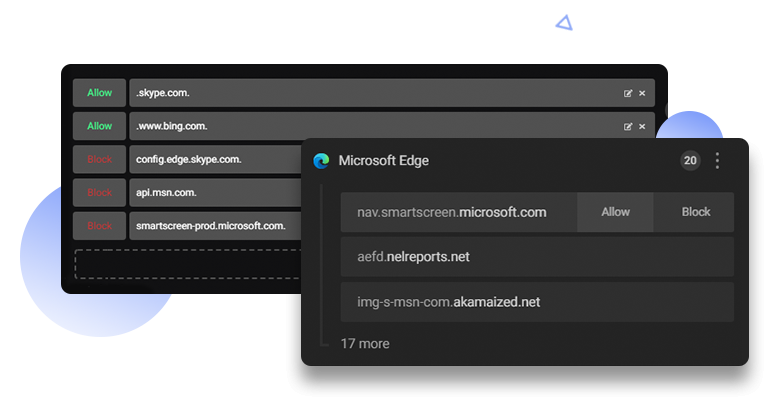Click the .www.bing.com. rule text
This screenshot has height=416, width=777.
pos(171,126)
